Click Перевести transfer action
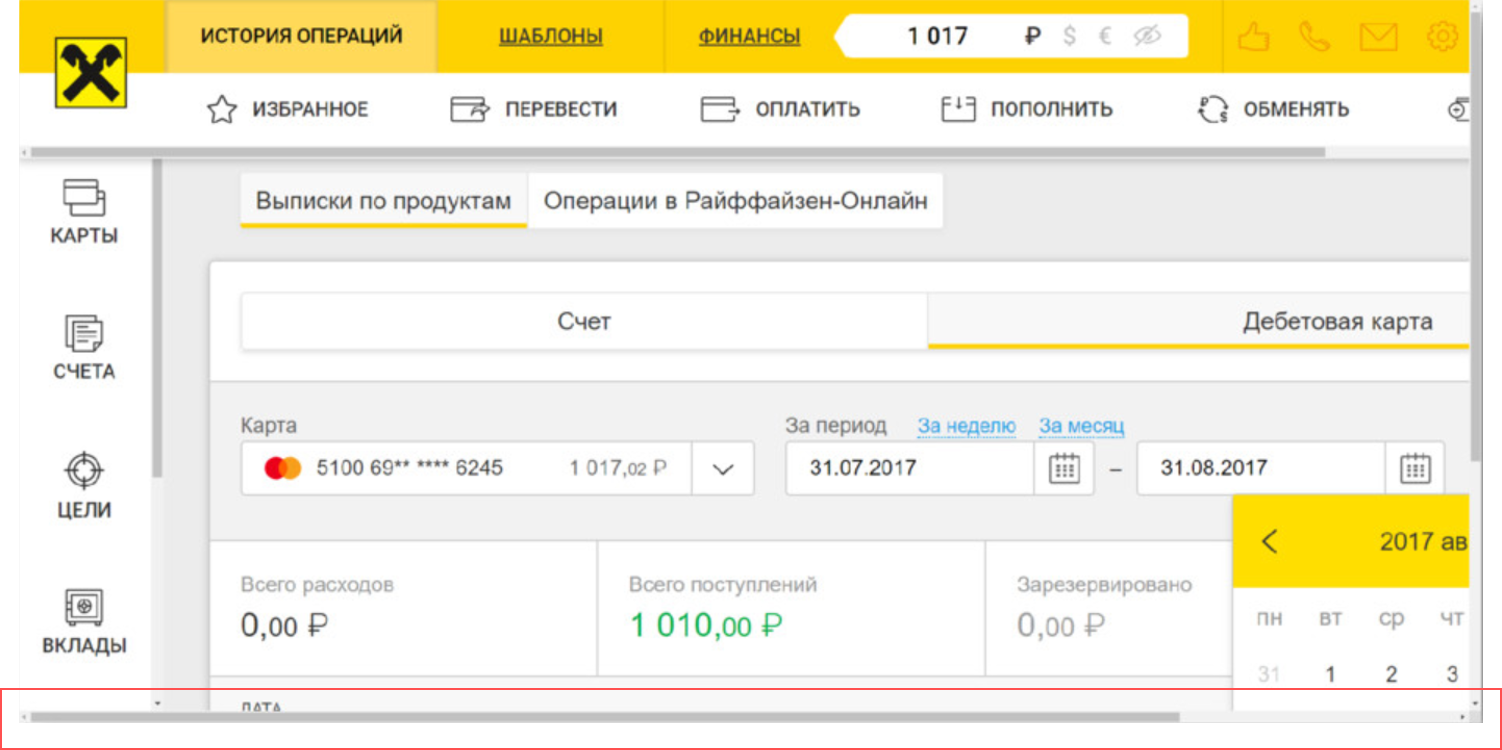The image size is (1502, 750). [x=534, y=109]
